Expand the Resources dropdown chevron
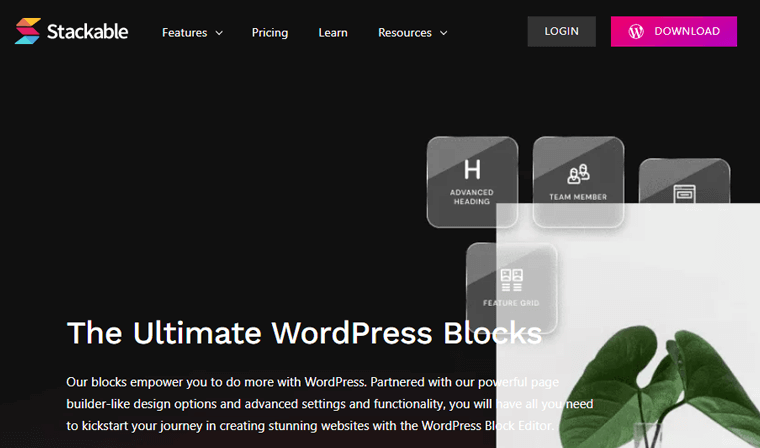Viewport: 760px width, 448px height. 443,33
